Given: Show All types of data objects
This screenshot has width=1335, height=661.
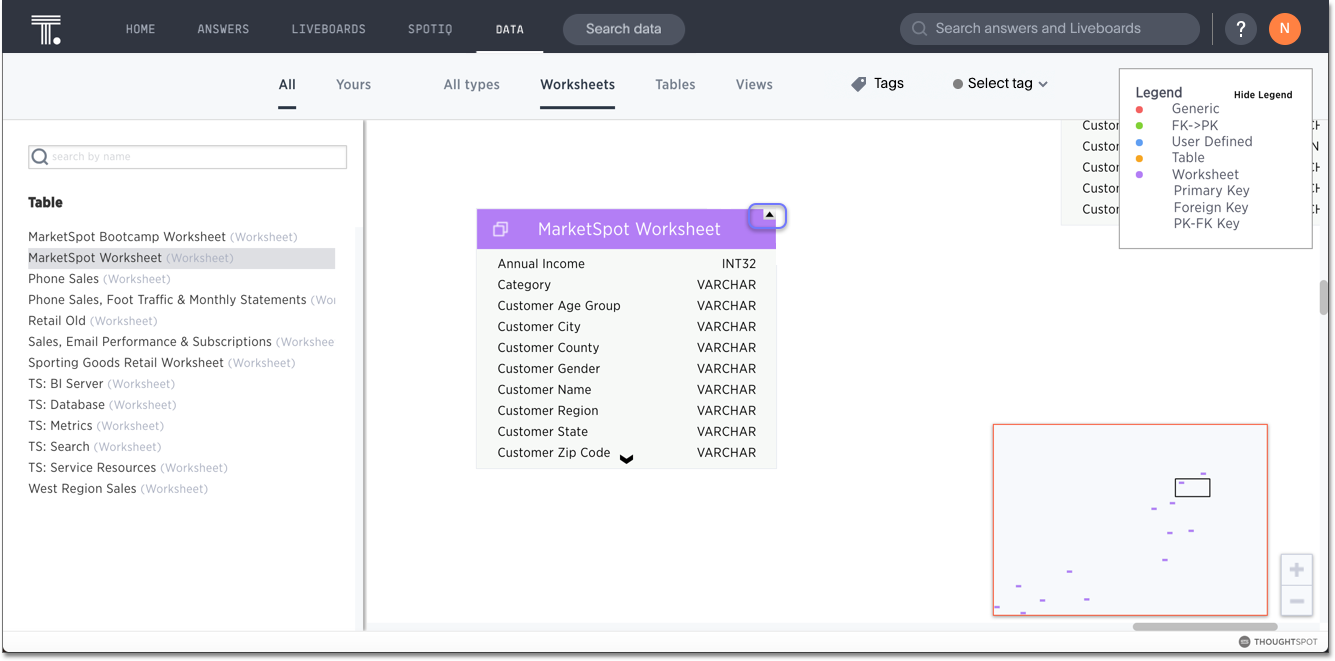Looking at the screenshot, I should point(471,85).
